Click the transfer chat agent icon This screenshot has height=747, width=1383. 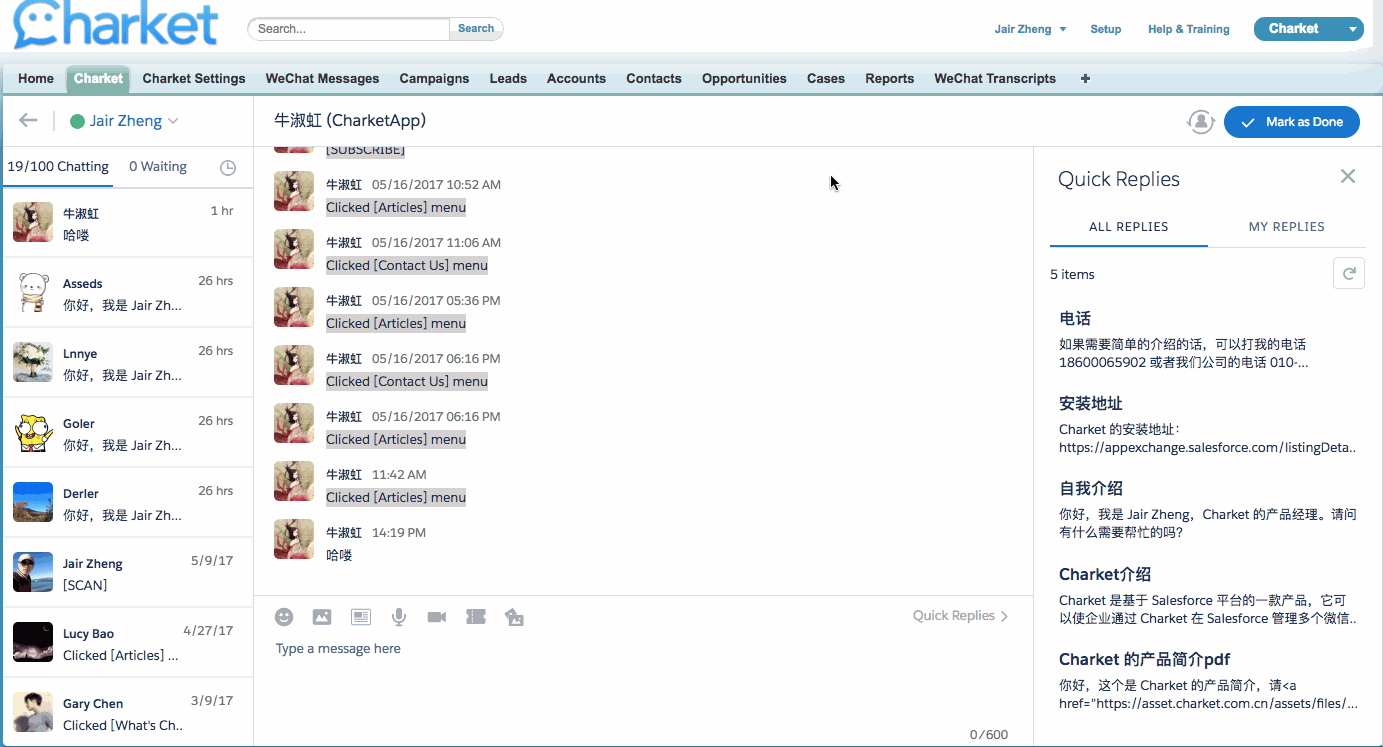pyautogui.click(x=1200, y=122)
